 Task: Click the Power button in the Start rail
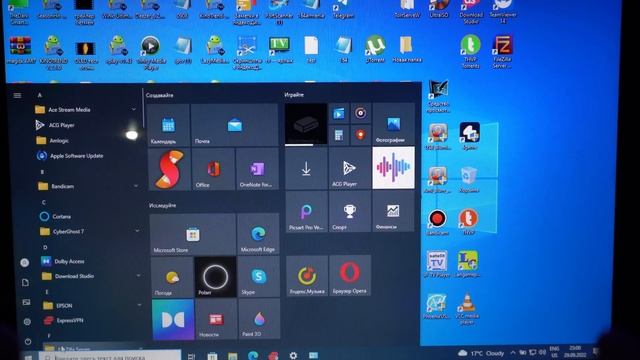(x=28, y=341)
